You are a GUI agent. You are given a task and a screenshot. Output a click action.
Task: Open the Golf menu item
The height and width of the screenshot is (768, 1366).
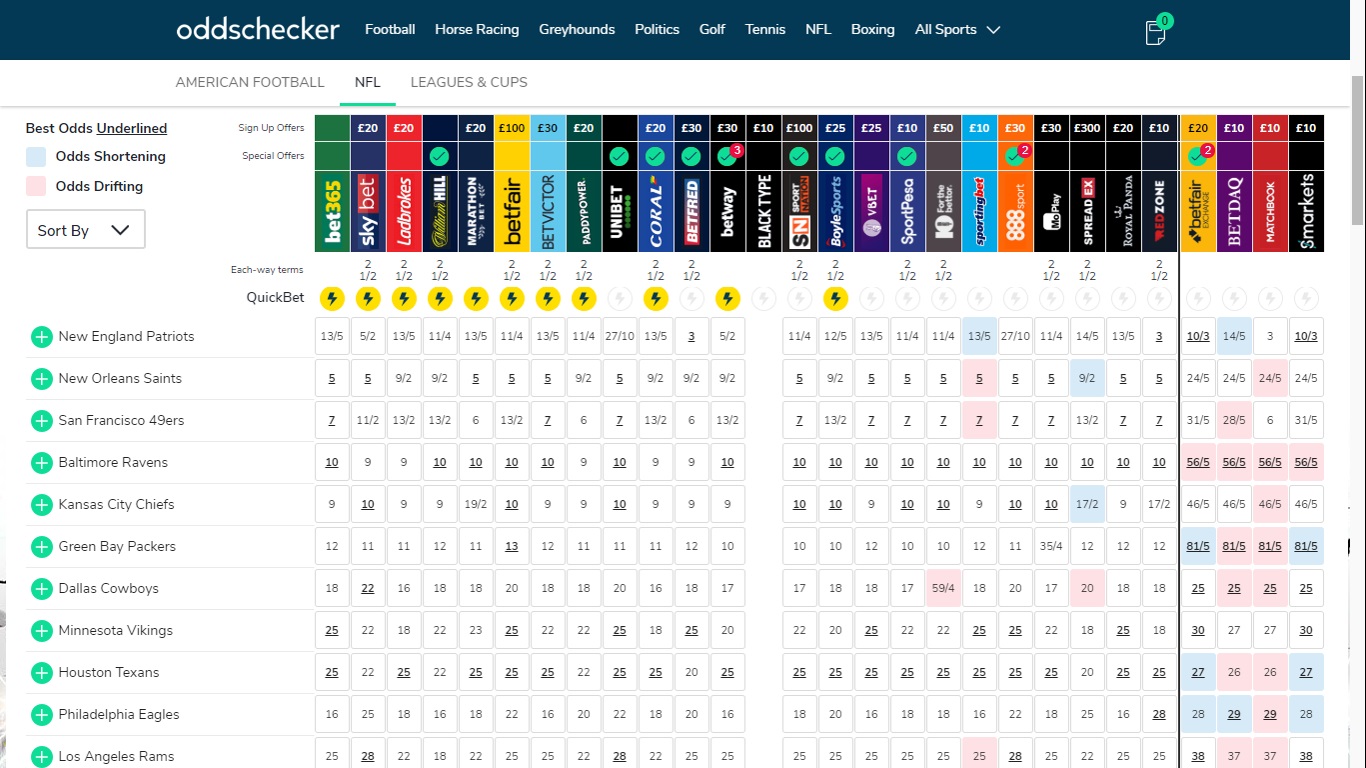coord(712,29)
